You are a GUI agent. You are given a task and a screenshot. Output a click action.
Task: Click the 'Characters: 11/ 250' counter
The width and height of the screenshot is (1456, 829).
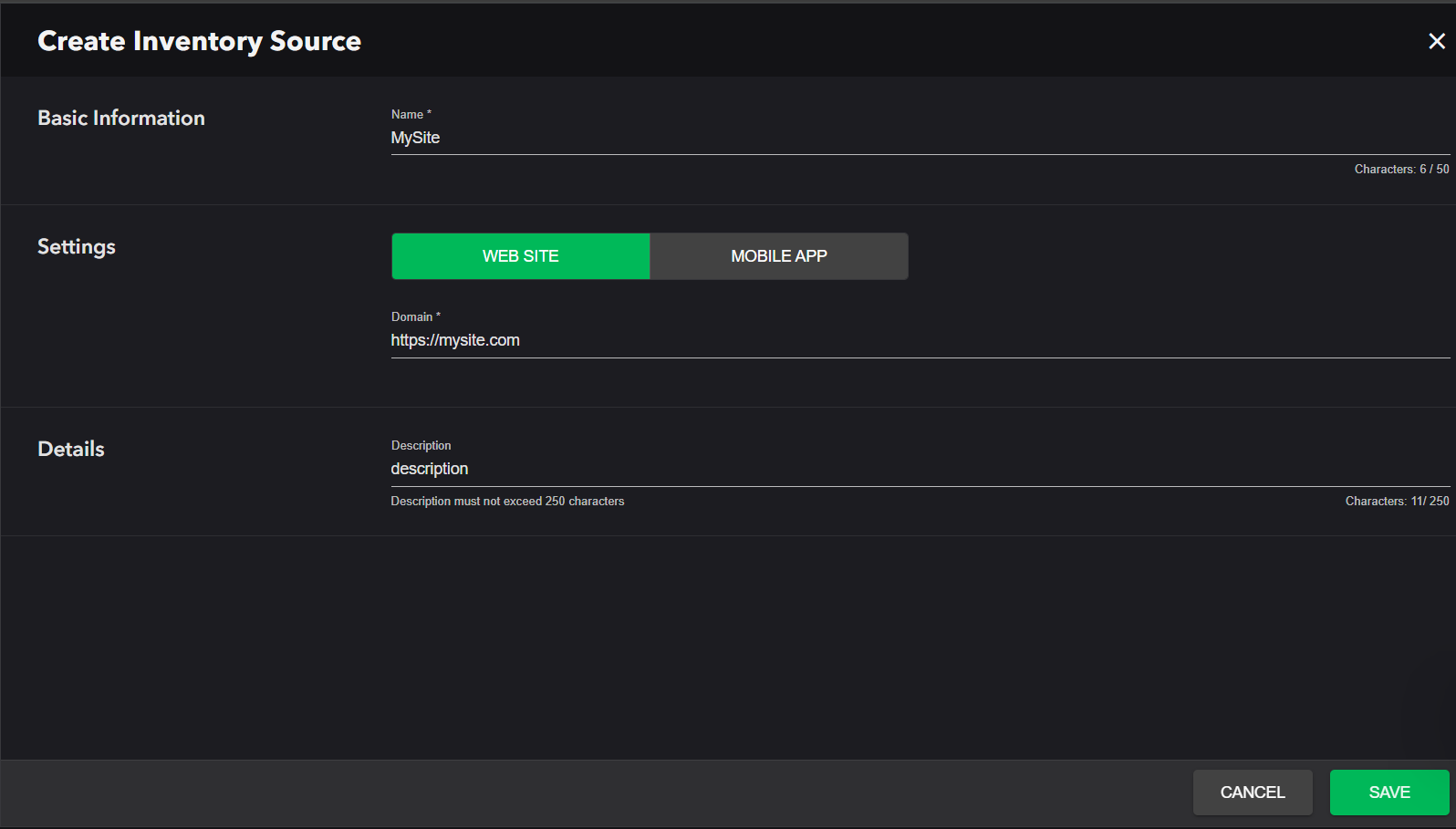point(1397,502)
